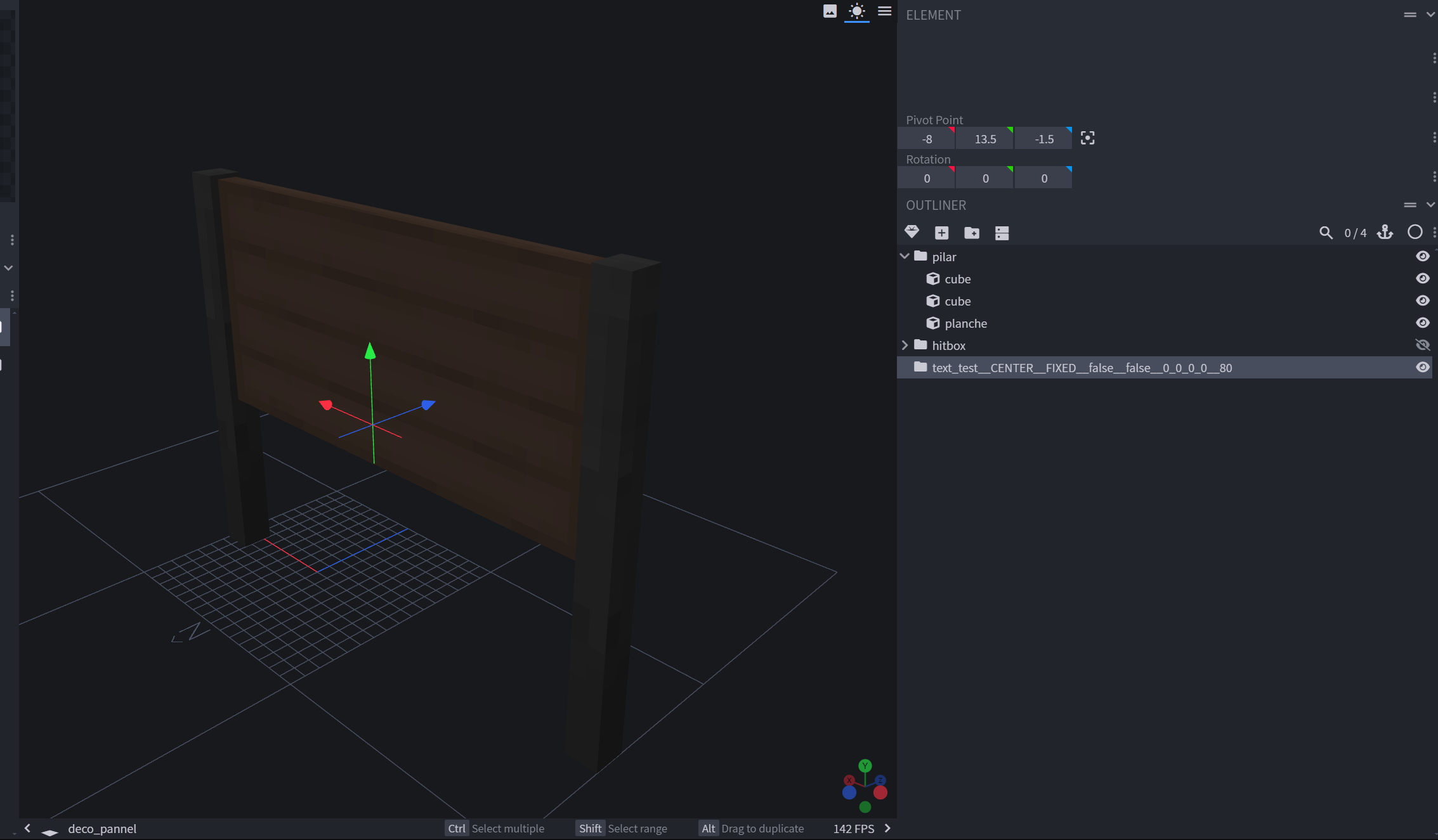Click the Y axis ball on navigation gizmo
Image resolution: width=1438 pixels, height=840 pixels.
coord(865,766)
